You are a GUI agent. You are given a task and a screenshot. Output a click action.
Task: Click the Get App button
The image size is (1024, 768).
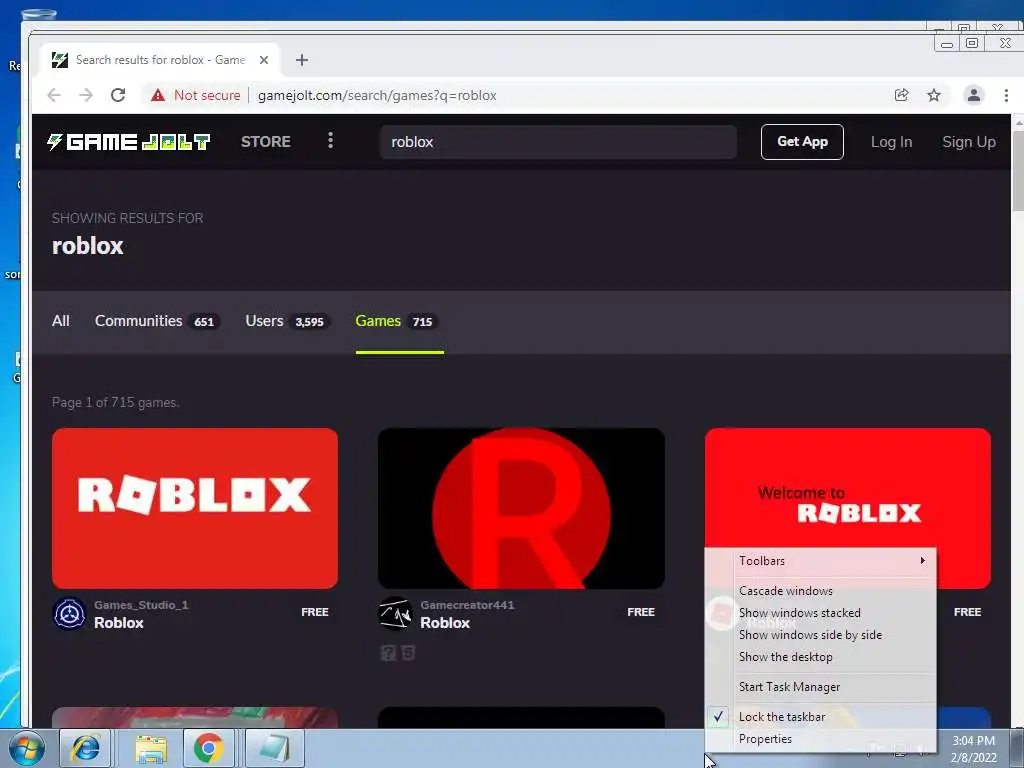point(802,142)
